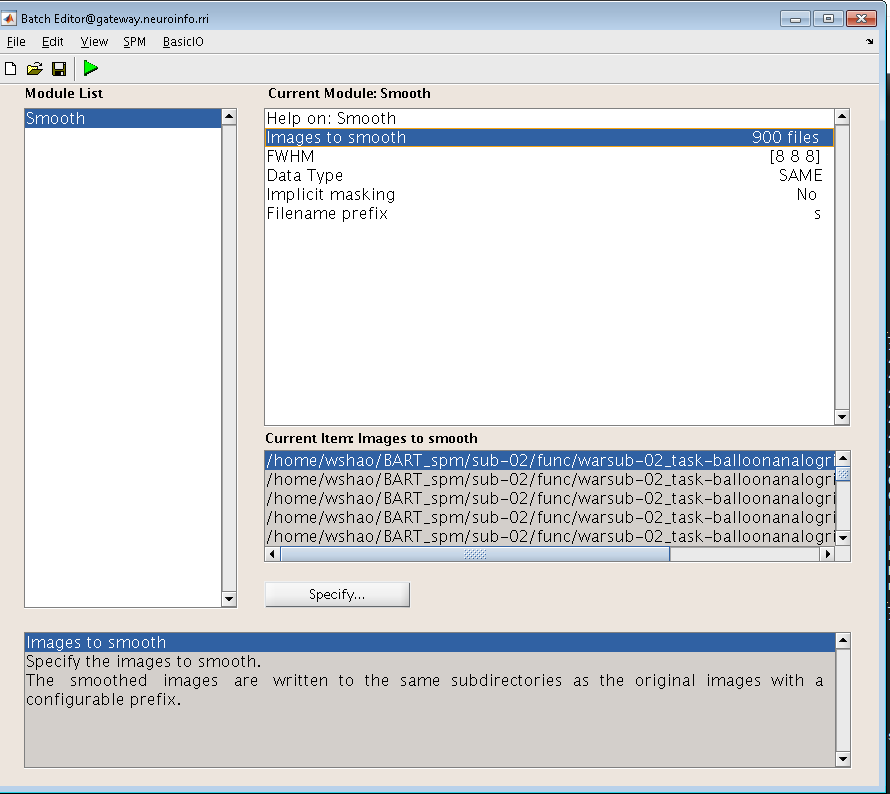Click the horizontal scrollbar thumb under file list
The width and height of the screenshot is (890, 794).
(x=475, y=554)
